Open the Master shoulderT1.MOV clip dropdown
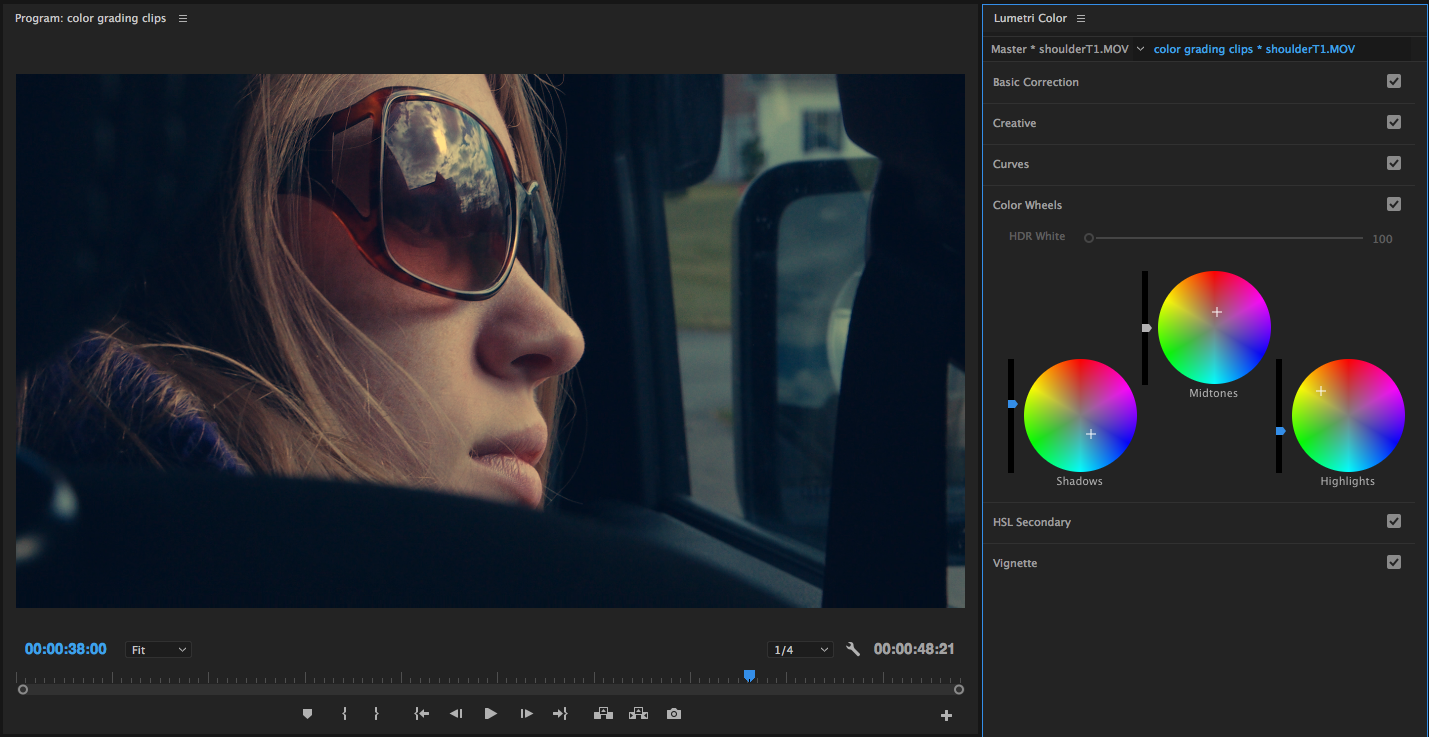 [x=1066, y=48]
